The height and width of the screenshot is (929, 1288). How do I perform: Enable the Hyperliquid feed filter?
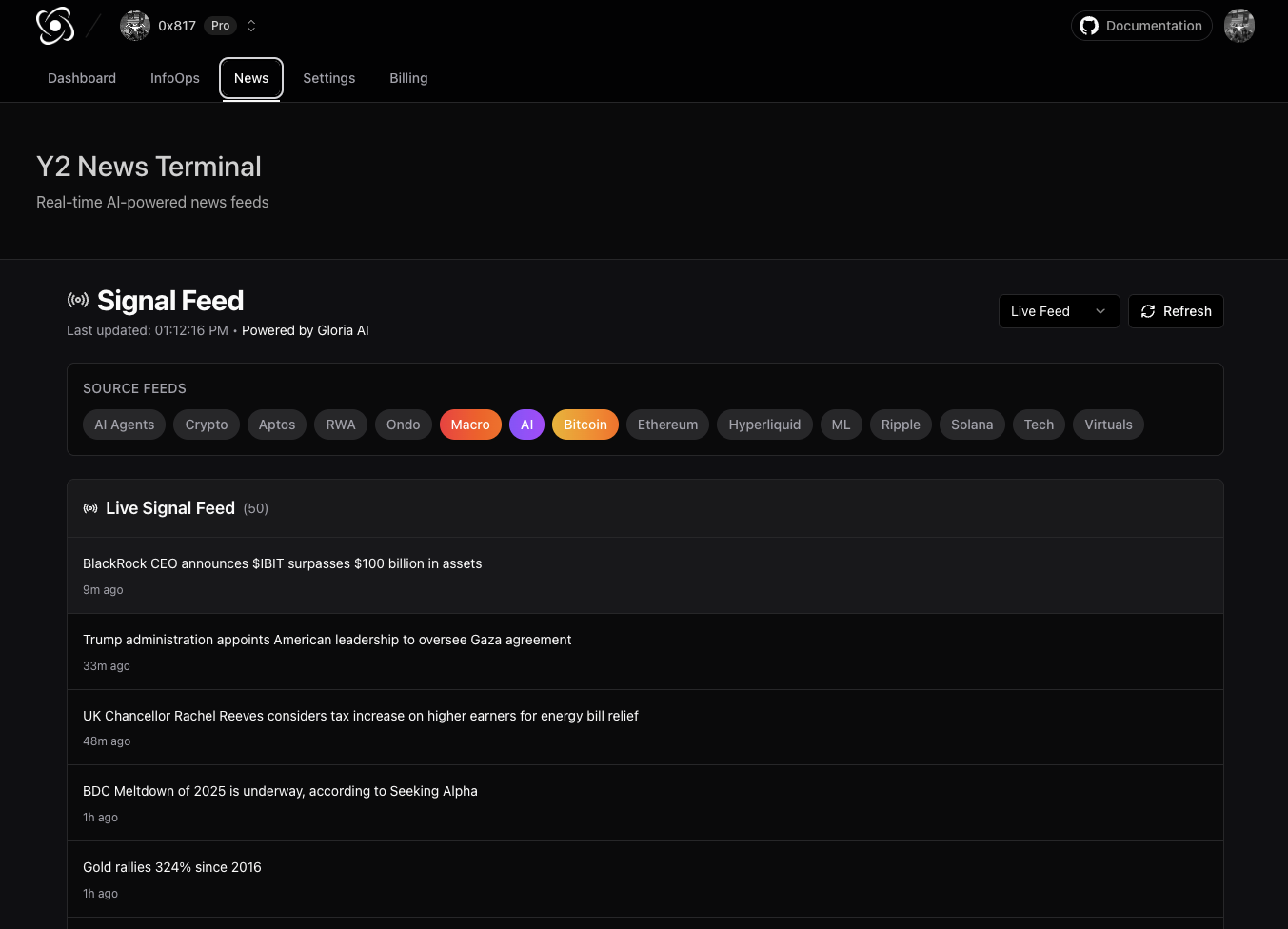coord(764,425)
